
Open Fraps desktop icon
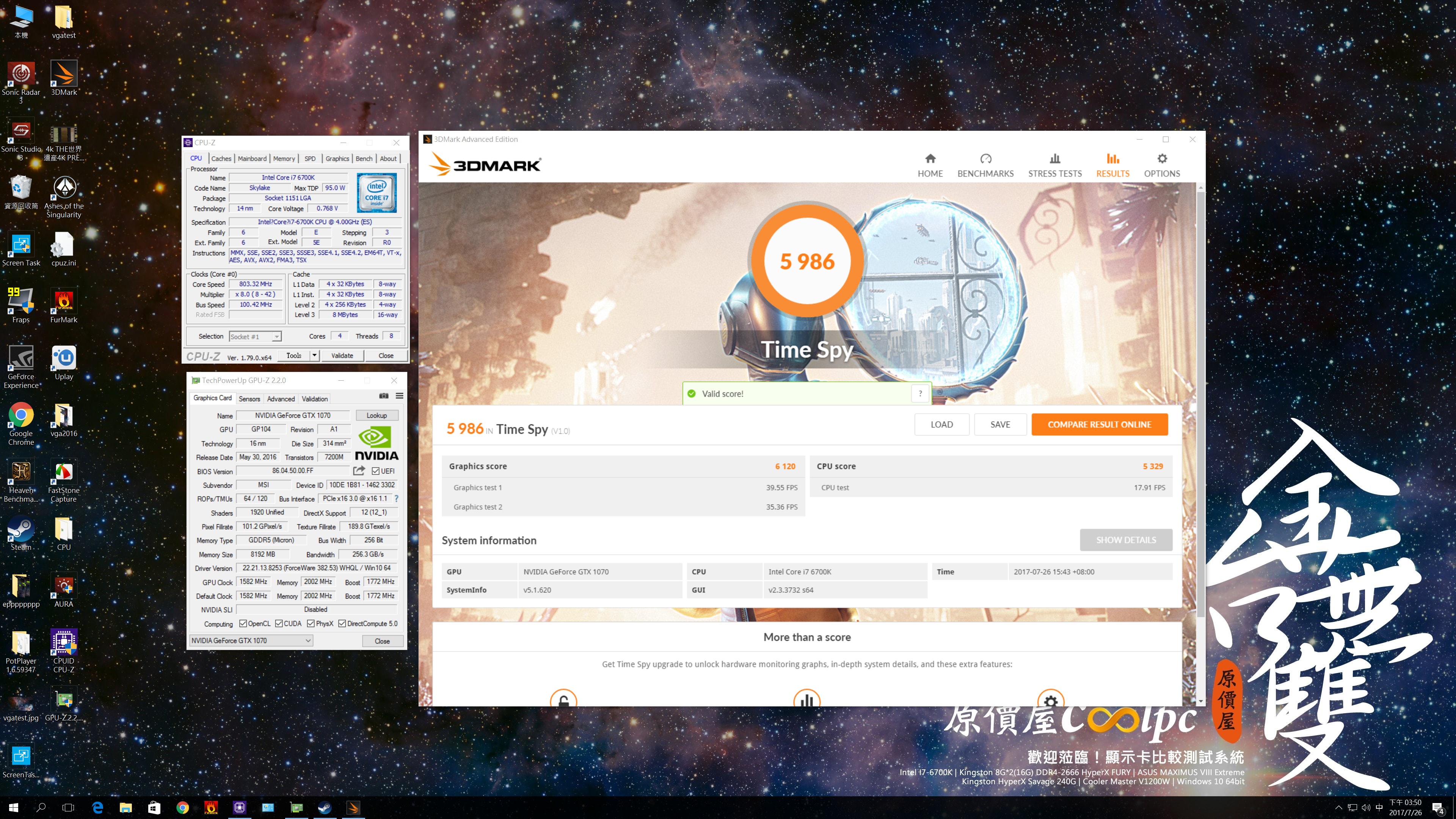click(21, 306)
